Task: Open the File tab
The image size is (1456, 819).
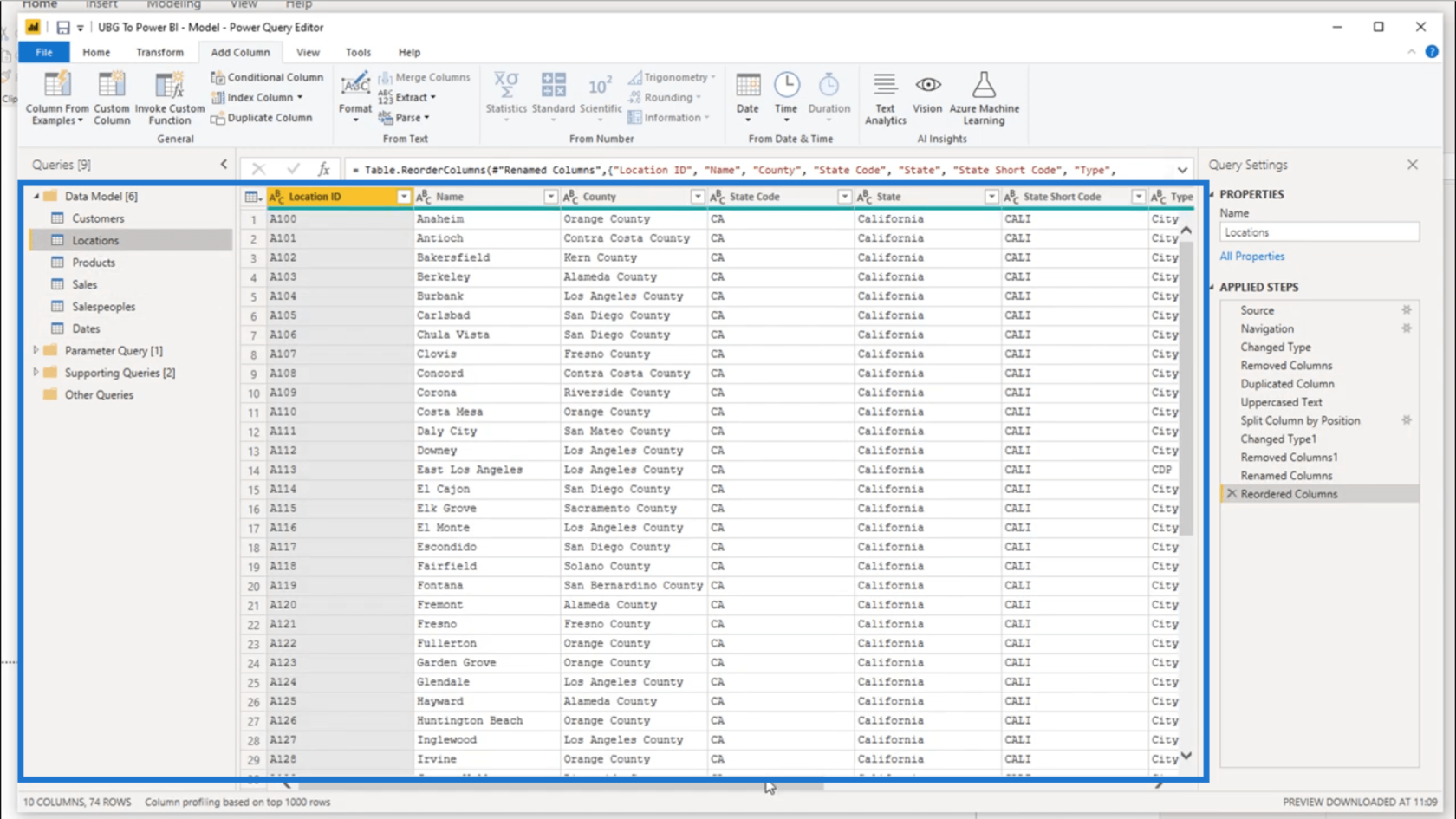Action: (x=44, y=52)
